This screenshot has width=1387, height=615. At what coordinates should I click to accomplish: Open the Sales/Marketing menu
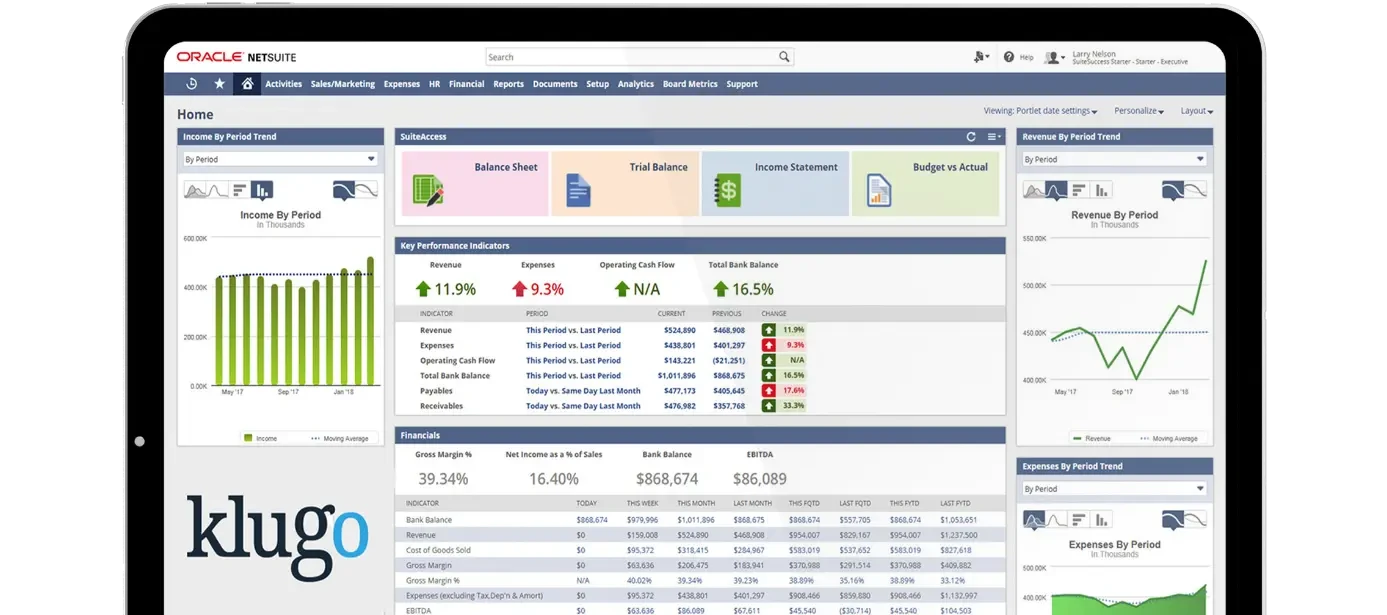[343, 84]
